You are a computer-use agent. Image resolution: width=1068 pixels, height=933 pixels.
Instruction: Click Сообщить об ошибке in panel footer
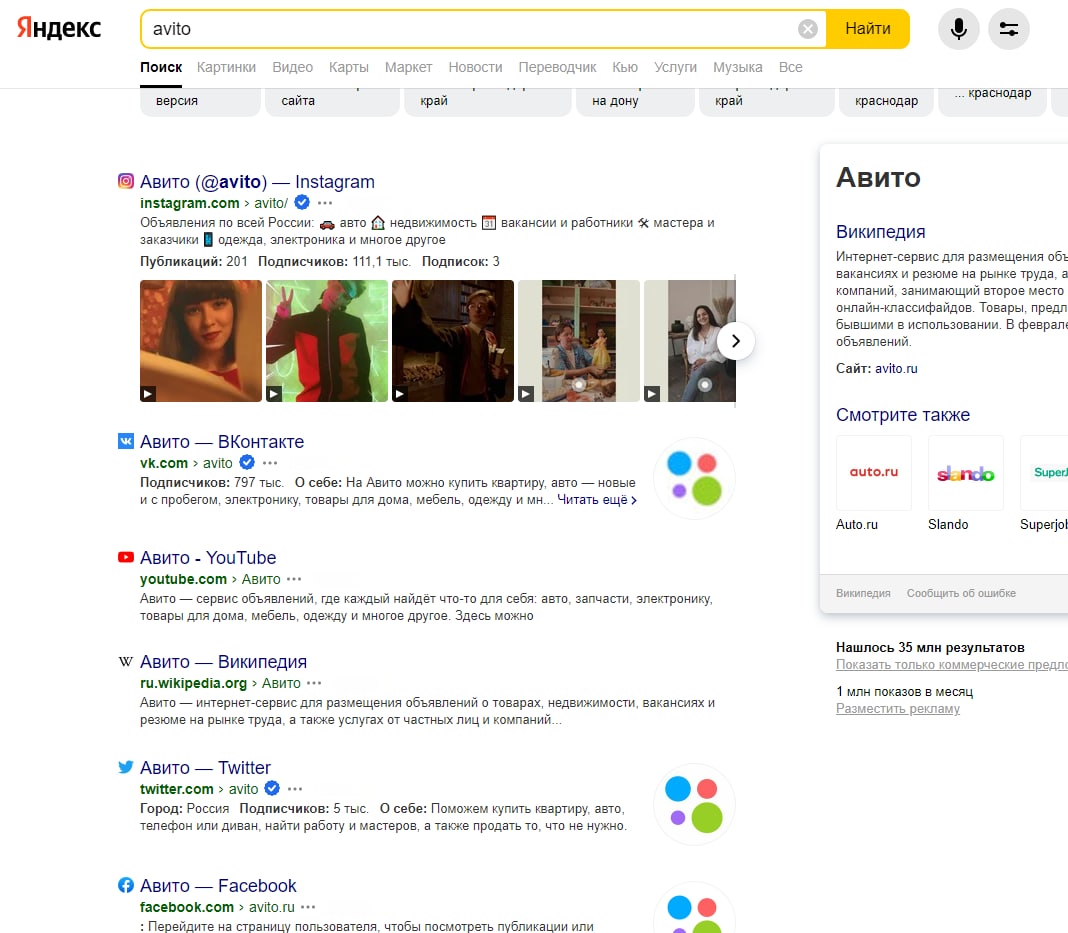pos(961,593)
